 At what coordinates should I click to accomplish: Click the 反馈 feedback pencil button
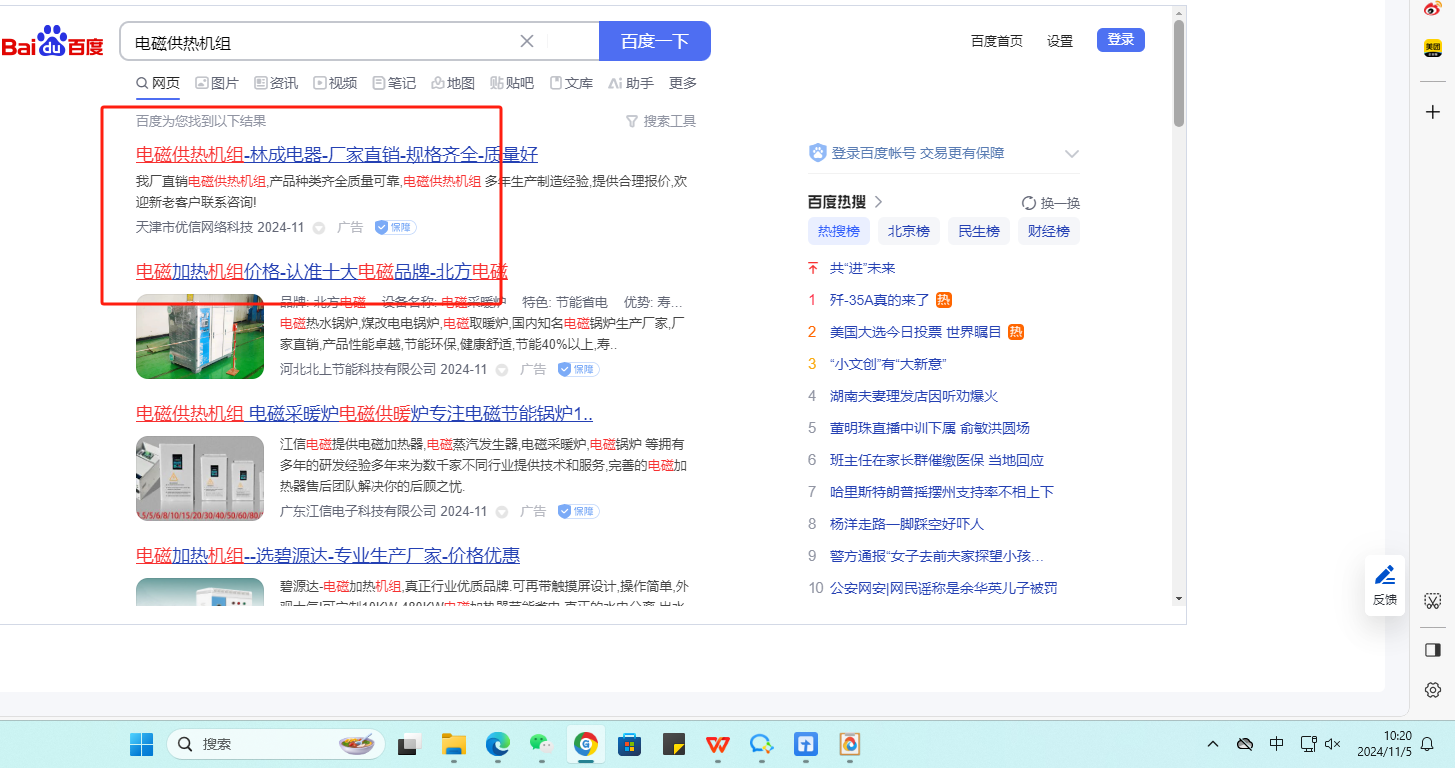(x=1385, y=584)
